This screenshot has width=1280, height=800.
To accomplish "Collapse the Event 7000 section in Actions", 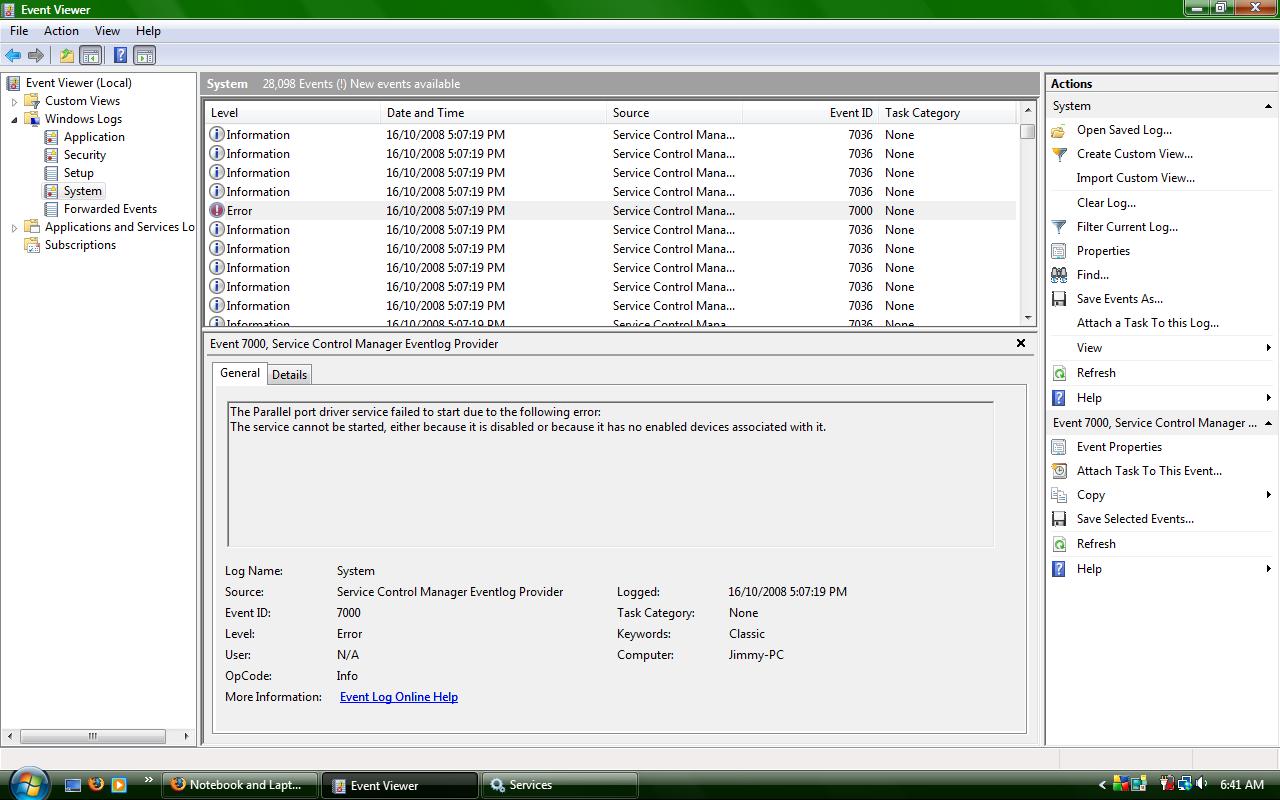I will tap(1268, 423).
